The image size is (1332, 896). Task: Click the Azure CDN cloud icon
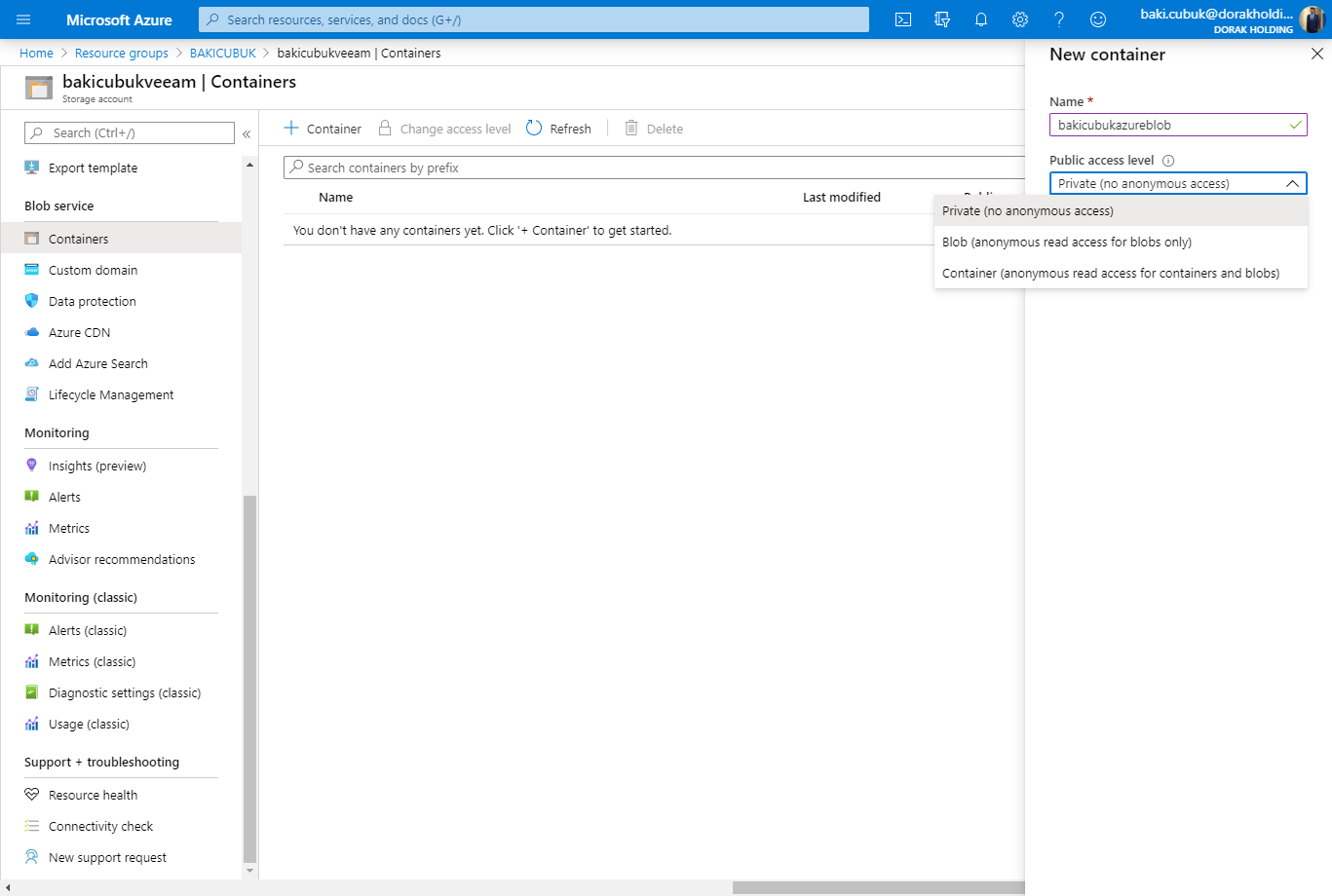pos(32,332)
